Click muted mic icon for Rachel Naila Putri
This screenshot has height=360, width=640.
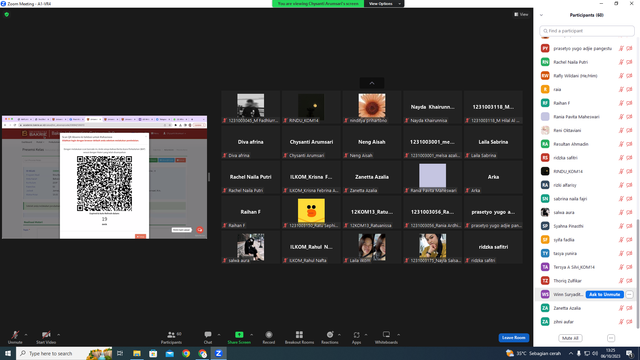(621, 62)
